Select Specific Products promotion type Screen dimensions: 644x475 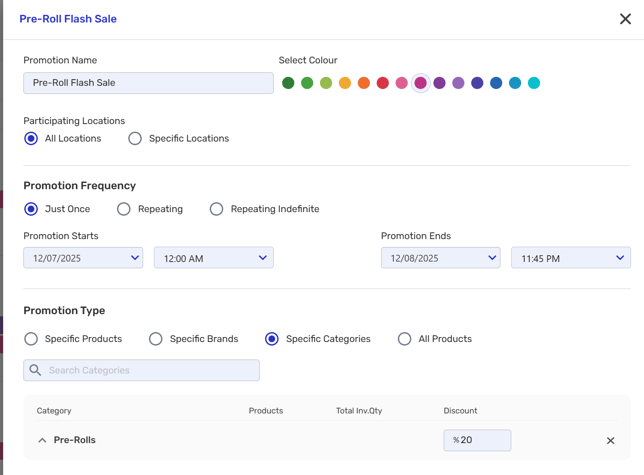click(x=31, y=339)
